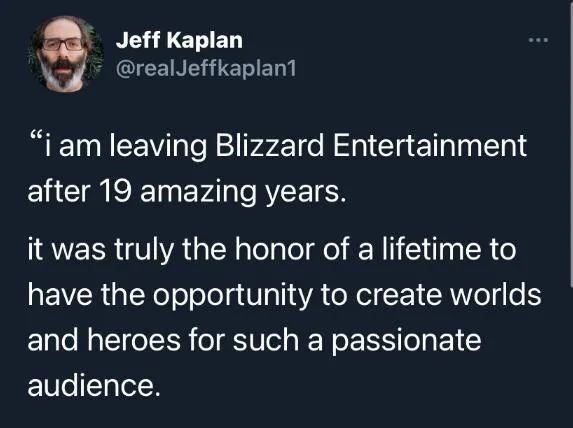
Task: Click the word 'audience.' ending the tweet
Action: (x=94, y=386)
